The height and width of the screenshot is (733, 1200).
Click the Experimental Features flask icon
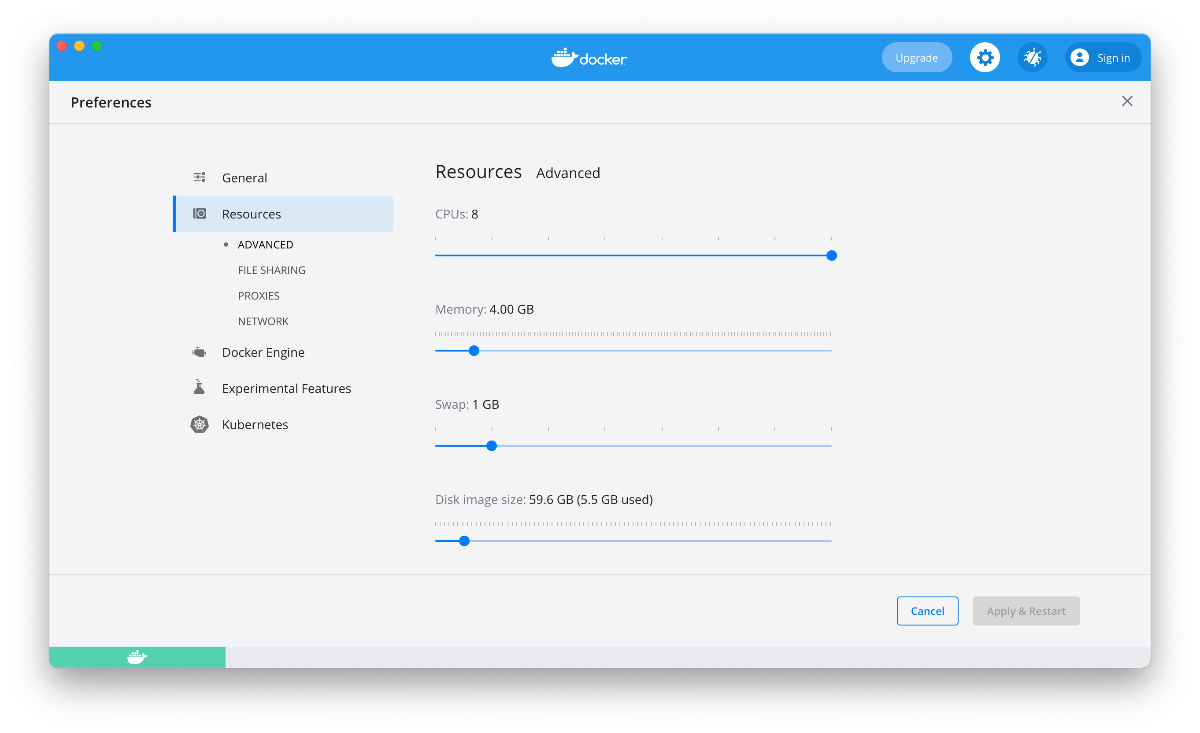tap(200, 388)
